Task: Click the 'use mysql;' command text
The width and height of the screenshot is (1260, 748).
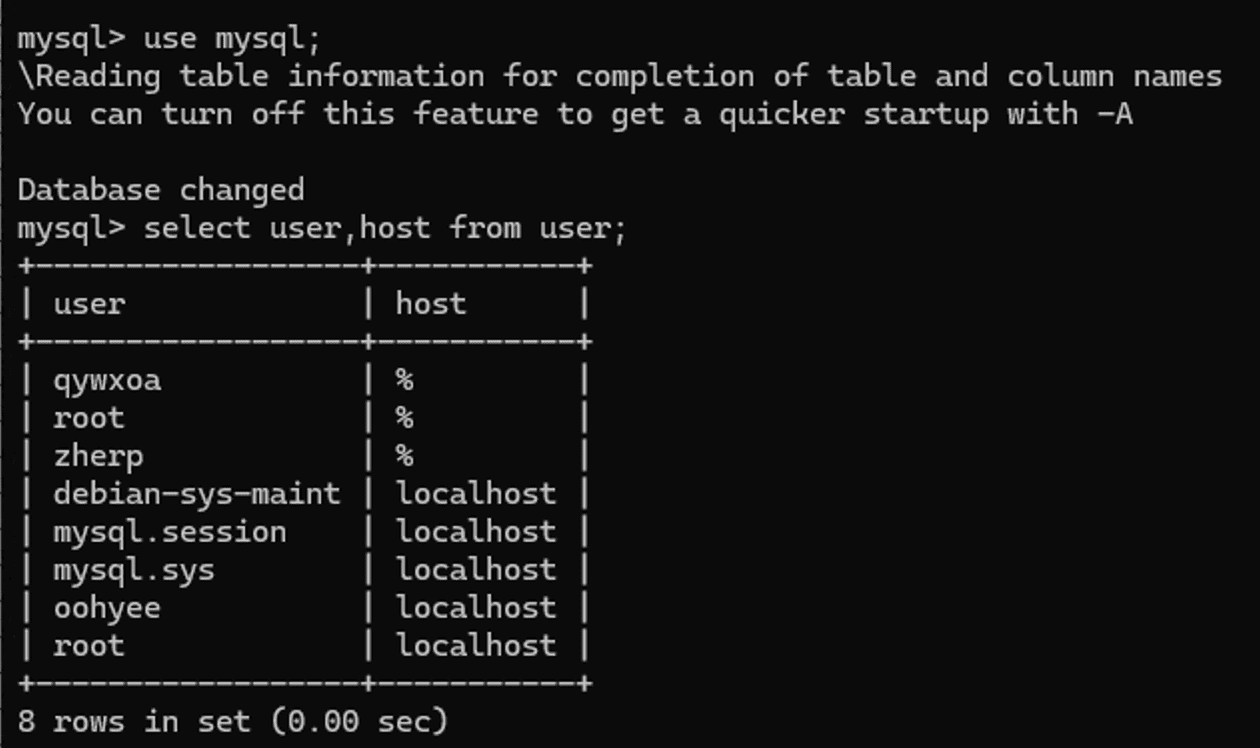Action: pyautogui.click(x=233, y=39)
